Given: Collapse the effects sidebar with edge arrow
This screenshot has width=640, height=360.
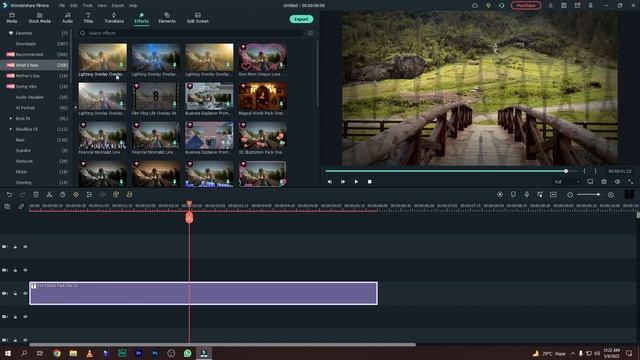Looking at the screenshot, I should 75,108.
